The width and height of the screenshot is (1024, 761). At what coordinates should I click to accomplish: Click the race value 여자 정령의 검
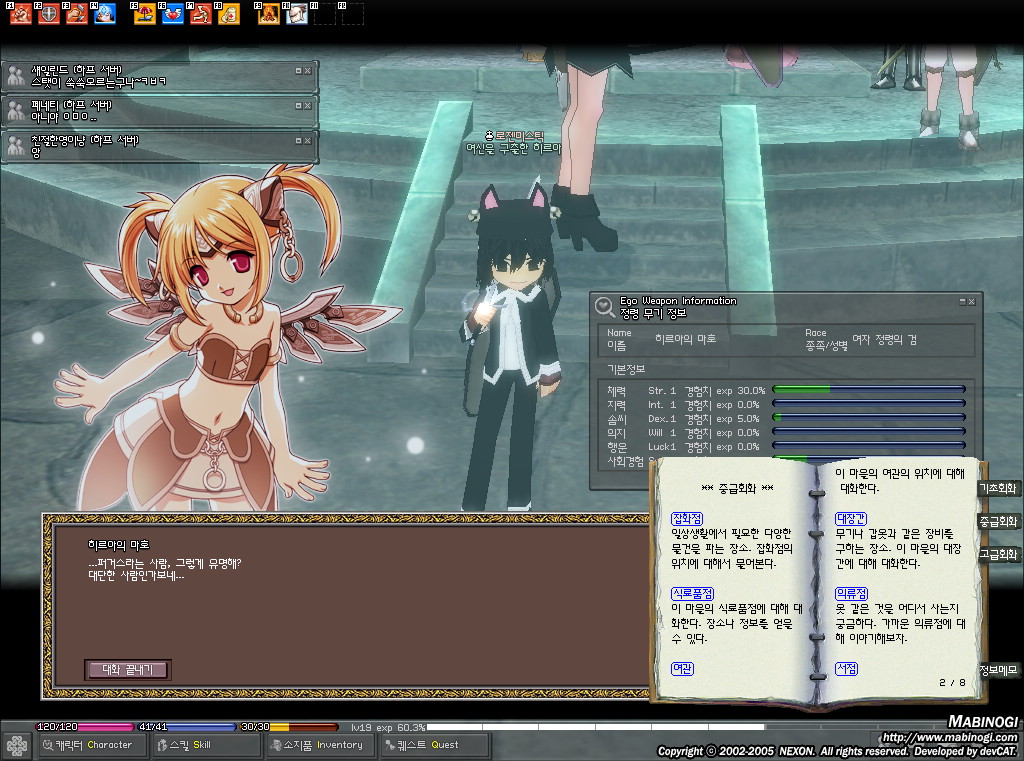point(884,340)
